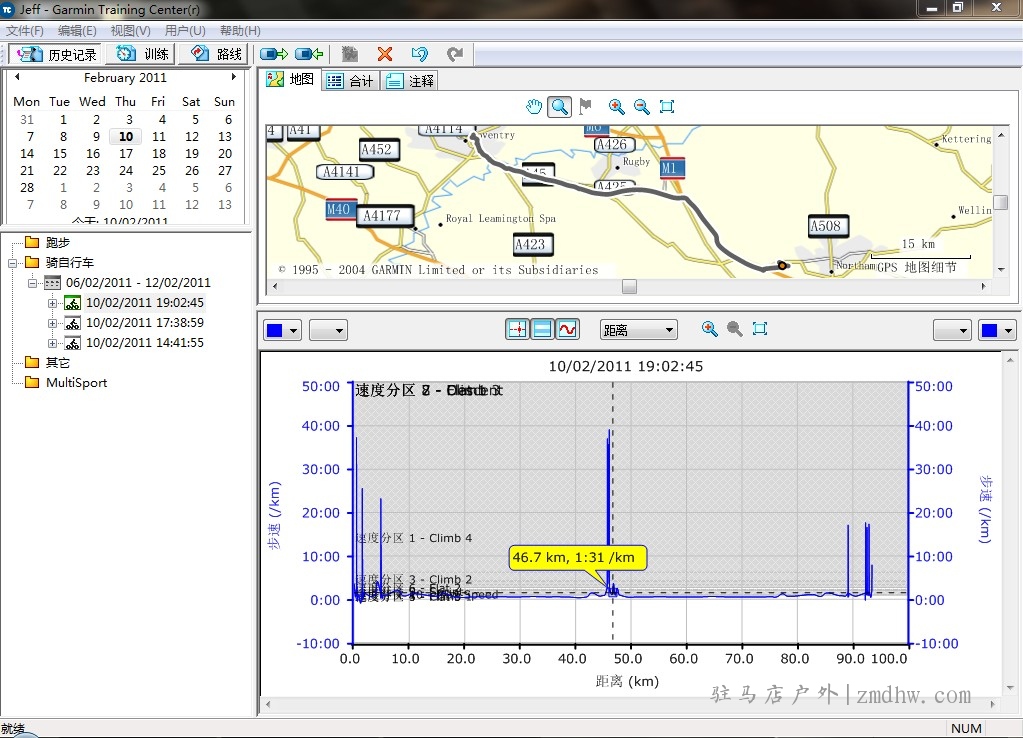
Task: Click the week calendar icon in the tree
Action: 52,283
